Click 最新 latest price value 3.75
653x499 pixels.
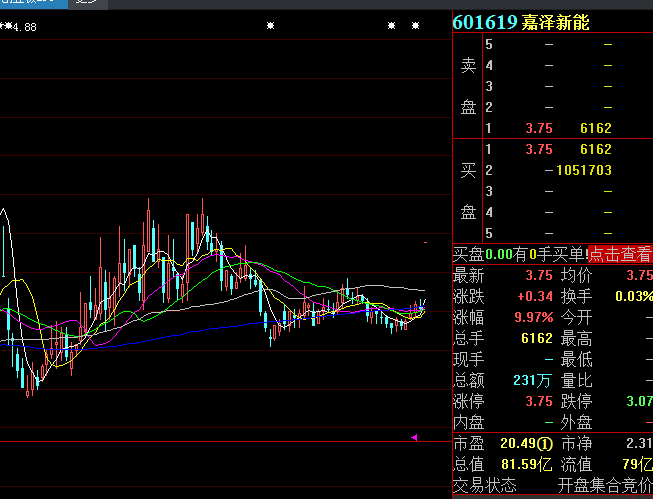tap(539, 275)
